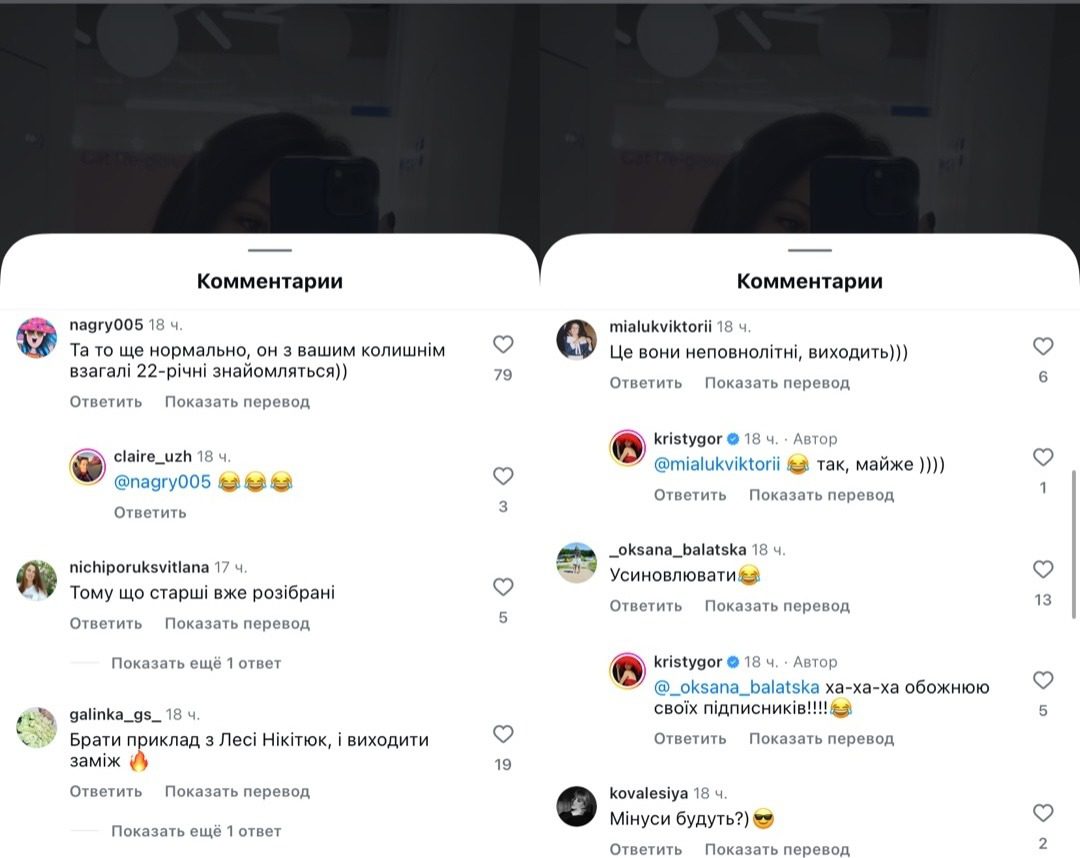Like kristygor's reply to _oksana_balatska
The image size is (1080, 858).
1043,680
